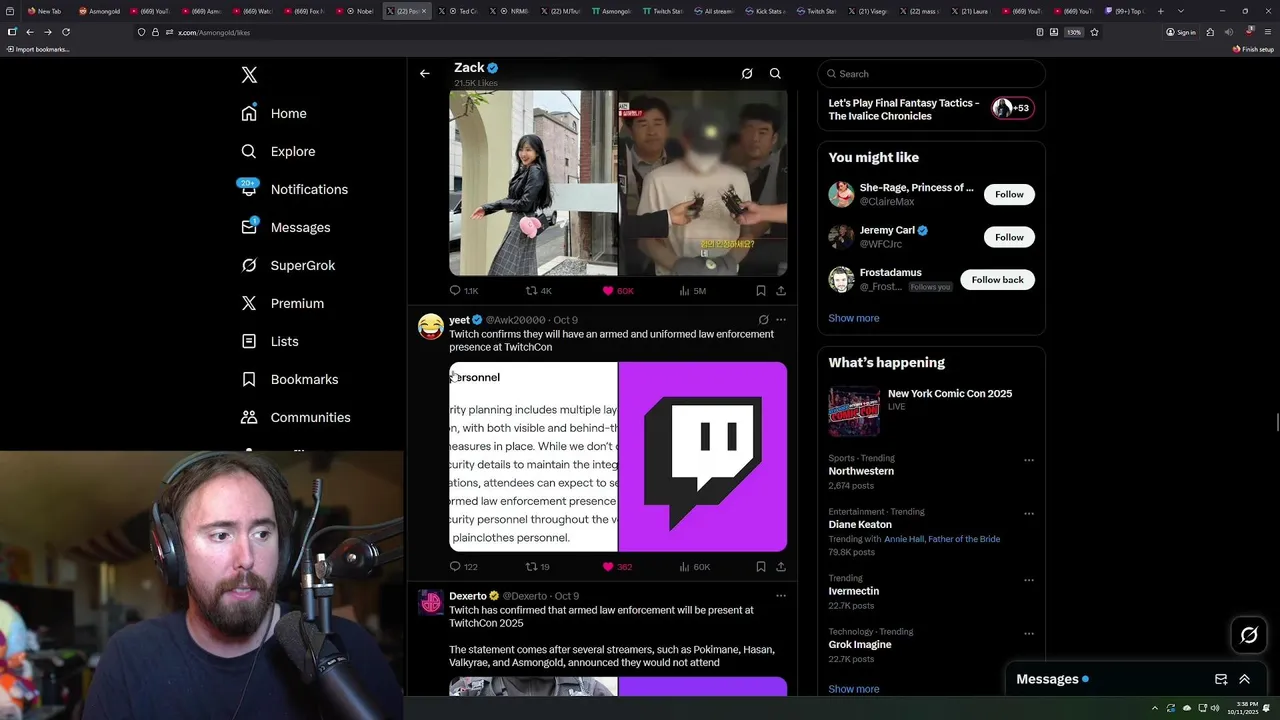The height and width of the screenshot is (720, 1280).
Task: Open the Twitch logo image in yeet's post
Action: (x=703, y=456)
